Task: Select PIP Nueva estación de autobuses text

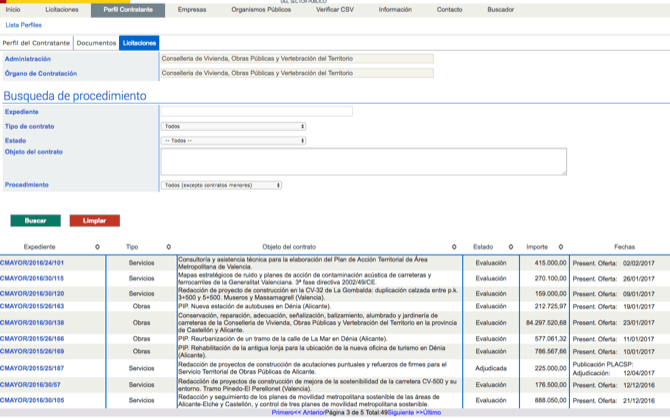Action: click(x=254, y=306)
